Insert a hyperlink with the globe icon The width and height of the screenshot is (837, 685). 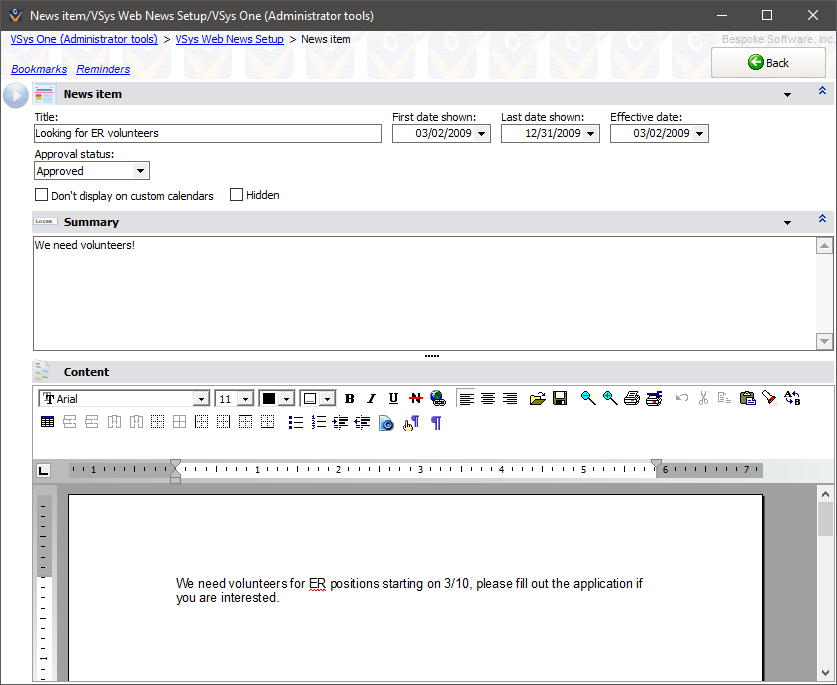pos(437,398)
